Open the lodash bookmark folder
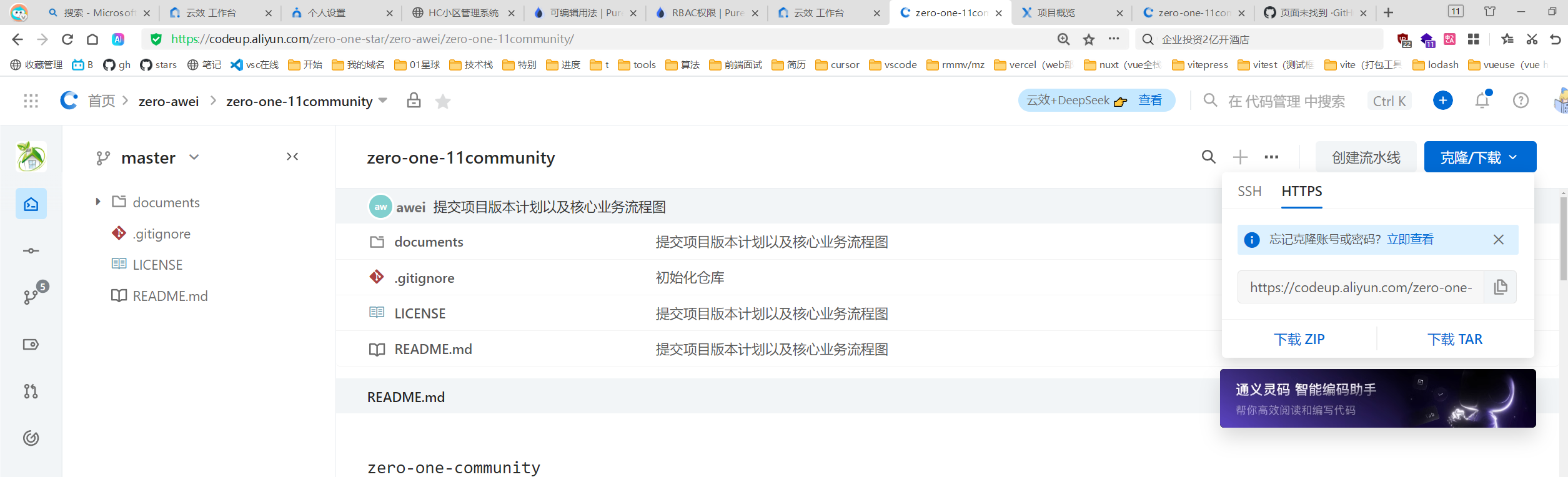Viewport: 1568px width, 477px height. (x=1436, y=65)
